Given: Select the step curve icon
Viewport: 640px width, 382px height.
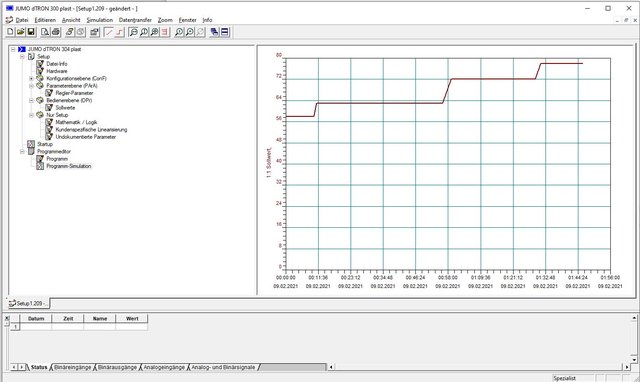Looking at the screenshot, I should coord(119,32).
